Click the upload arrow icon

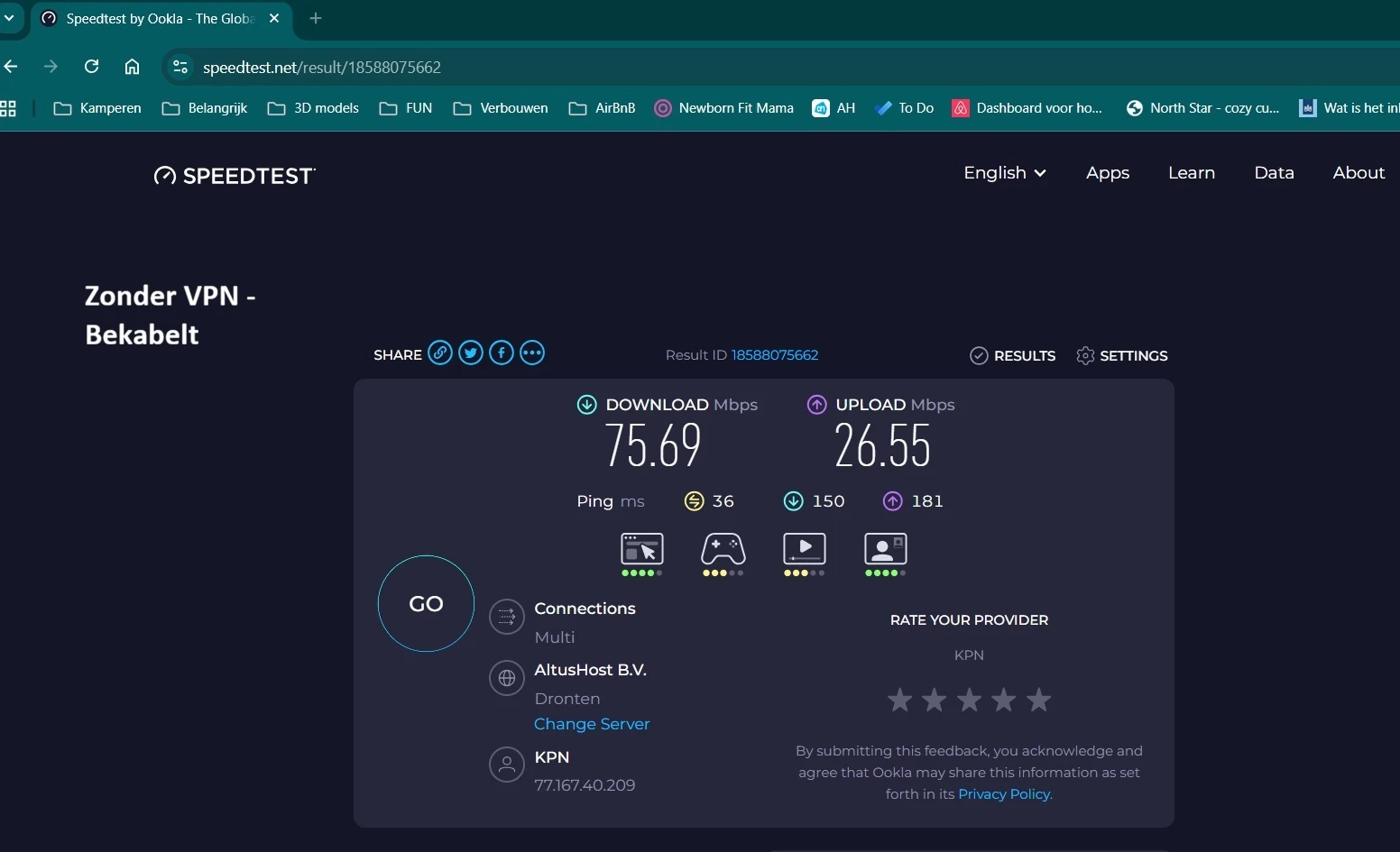click(x=816, y=405)
